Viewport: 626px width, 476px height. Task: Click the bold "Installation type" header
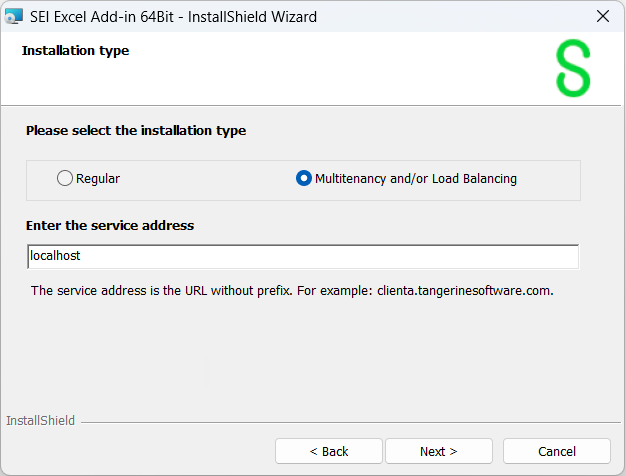[x=75, y=50]
